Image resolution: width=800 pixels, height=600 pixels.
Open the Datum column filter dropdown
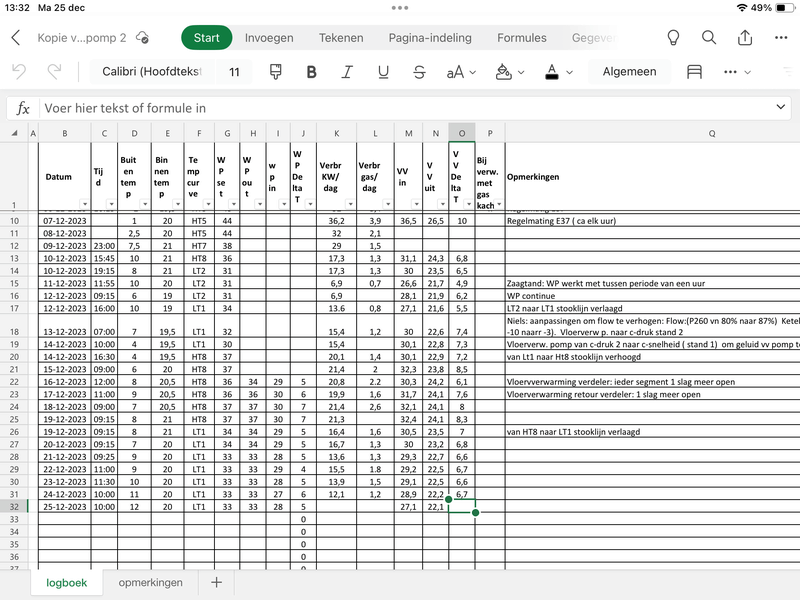pos(84,203)
